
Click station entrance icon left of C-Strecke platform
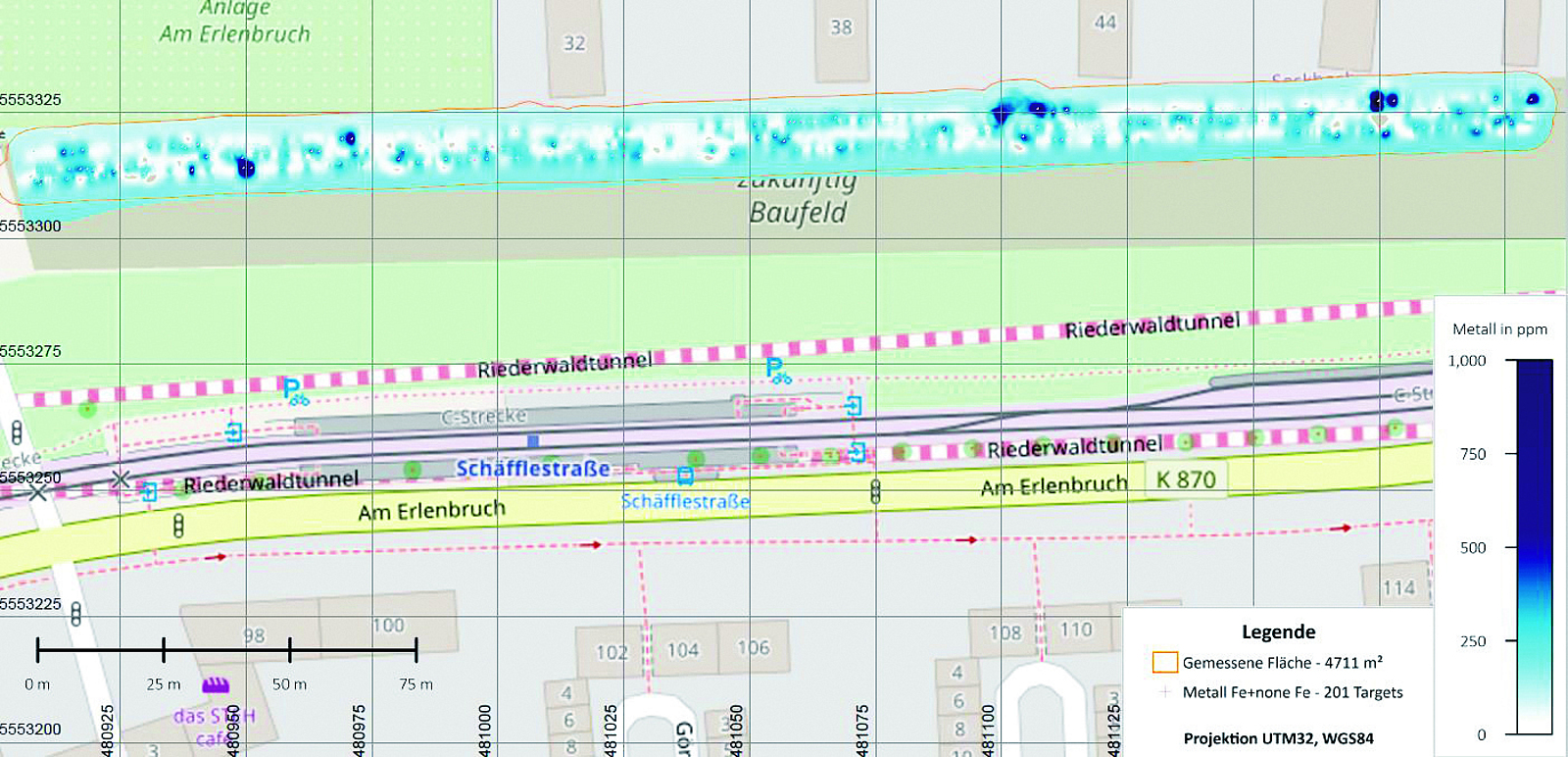(233, 431)
